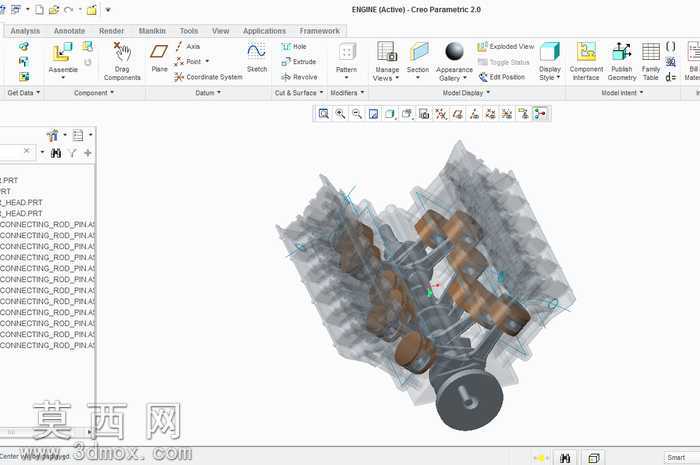Click Edit Position

tap(502, 77)
